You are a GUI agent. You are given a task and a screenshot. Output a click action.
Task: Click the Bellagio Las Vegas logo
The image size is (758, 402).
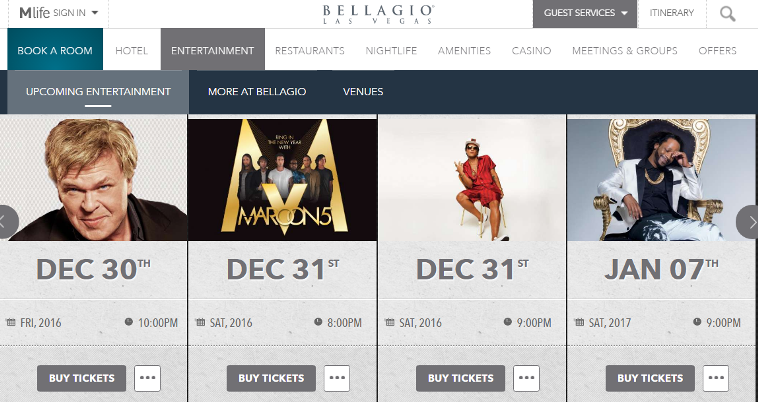(379, 14)
